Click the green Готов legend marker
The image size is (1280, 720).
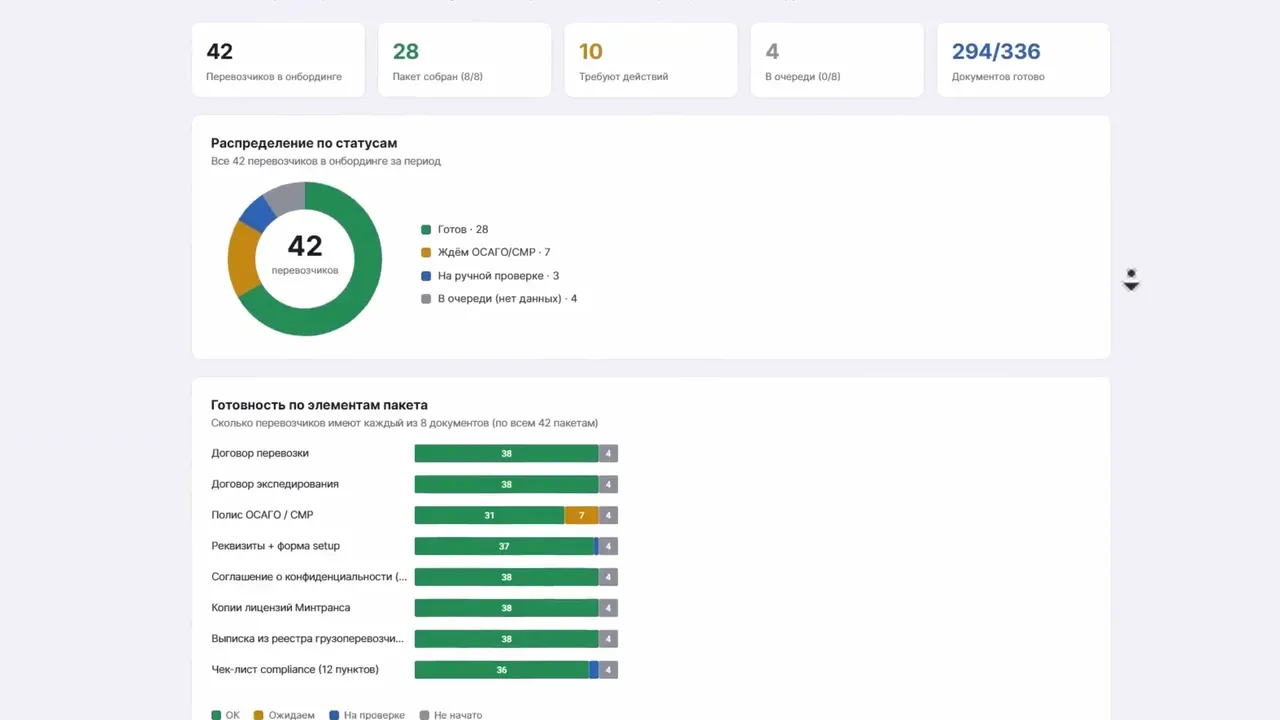(426, 230)
